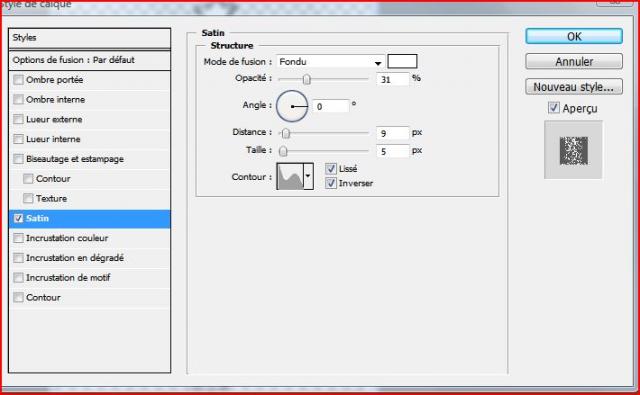The height and width of the screenshot is (395, 640).
Task: Enable the bottom Contour style checkbox
Action: pyautogui.click(x=18, y=297)
